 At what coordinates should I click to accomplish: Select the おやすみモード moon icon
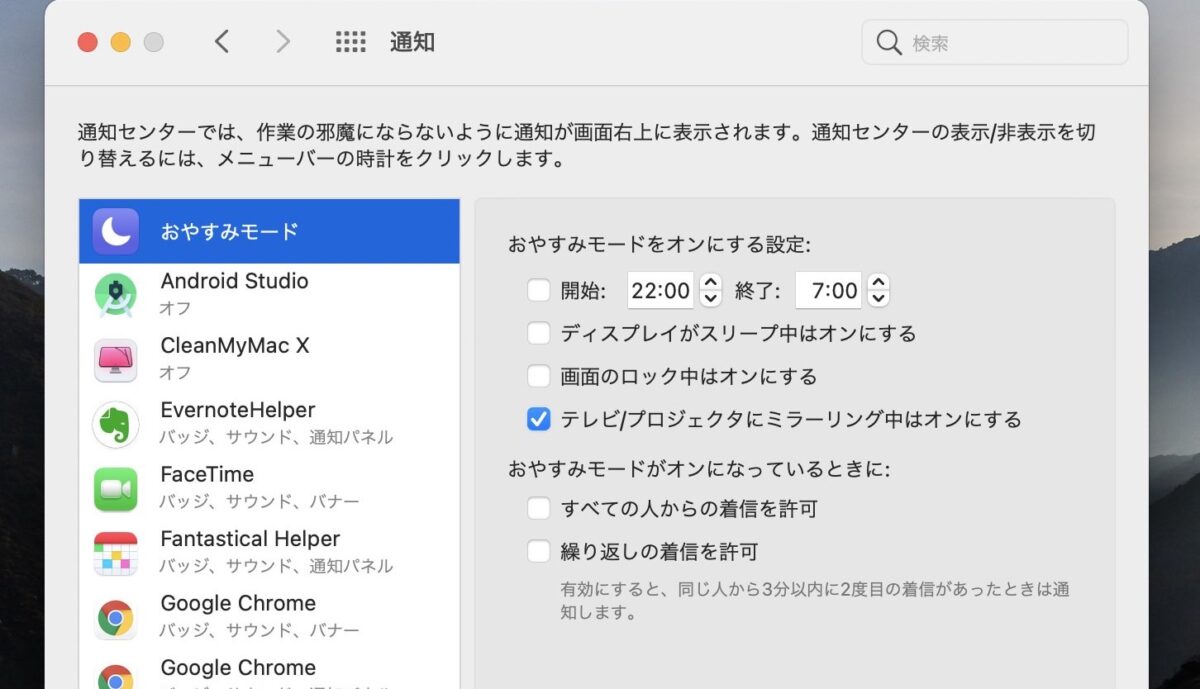point(115,232)
